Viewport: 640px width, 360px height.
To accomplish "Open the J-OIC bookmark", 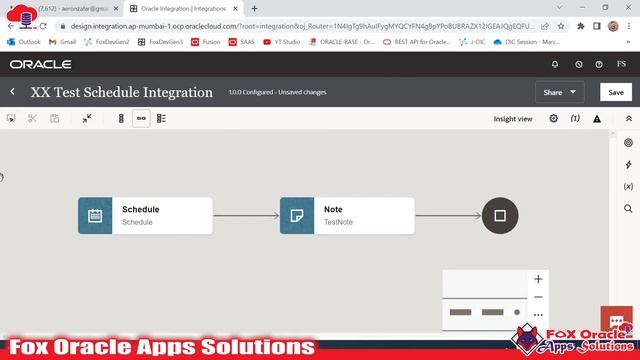I will click(472, 42).
